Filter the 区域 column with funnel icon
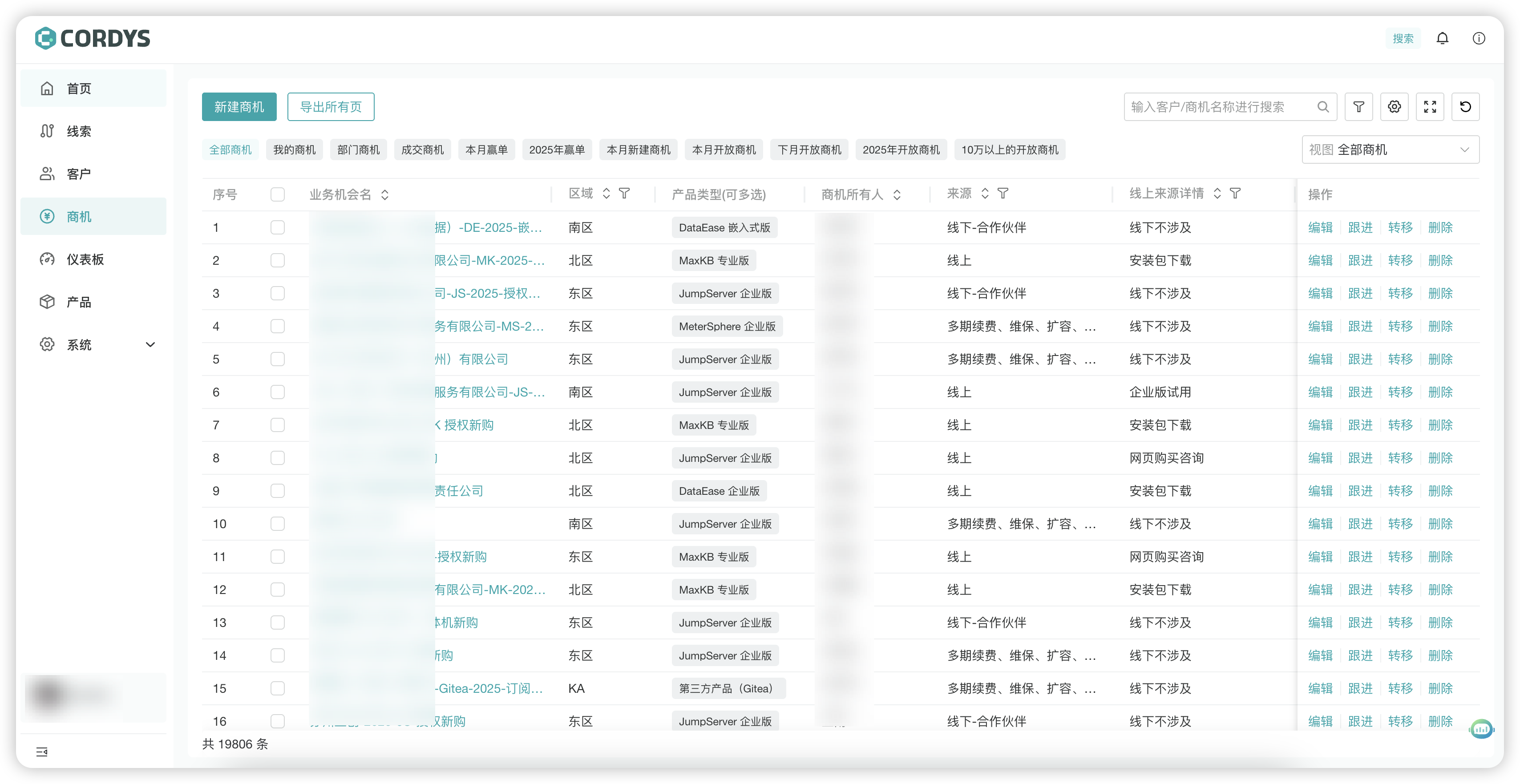 [624, 194]
